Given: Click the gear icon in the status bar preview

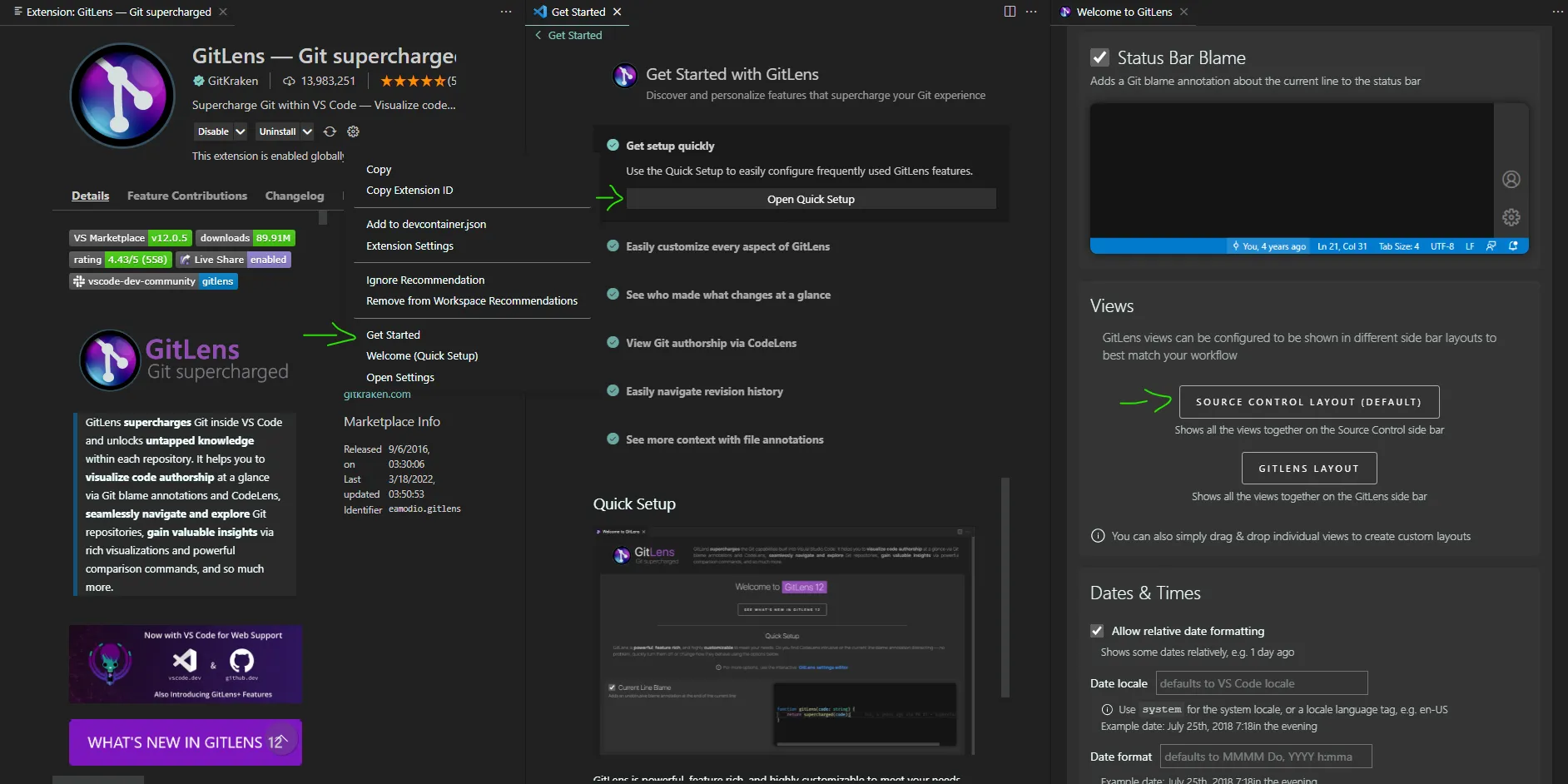Looking at the screenshot, I should click(1511, 217).
